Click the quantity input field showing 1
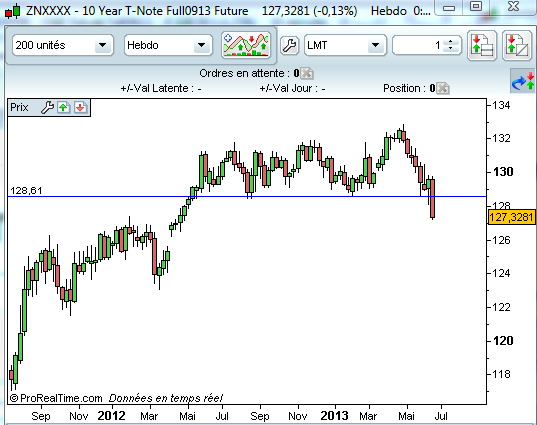537x425 pixels. tap(417, 45)
